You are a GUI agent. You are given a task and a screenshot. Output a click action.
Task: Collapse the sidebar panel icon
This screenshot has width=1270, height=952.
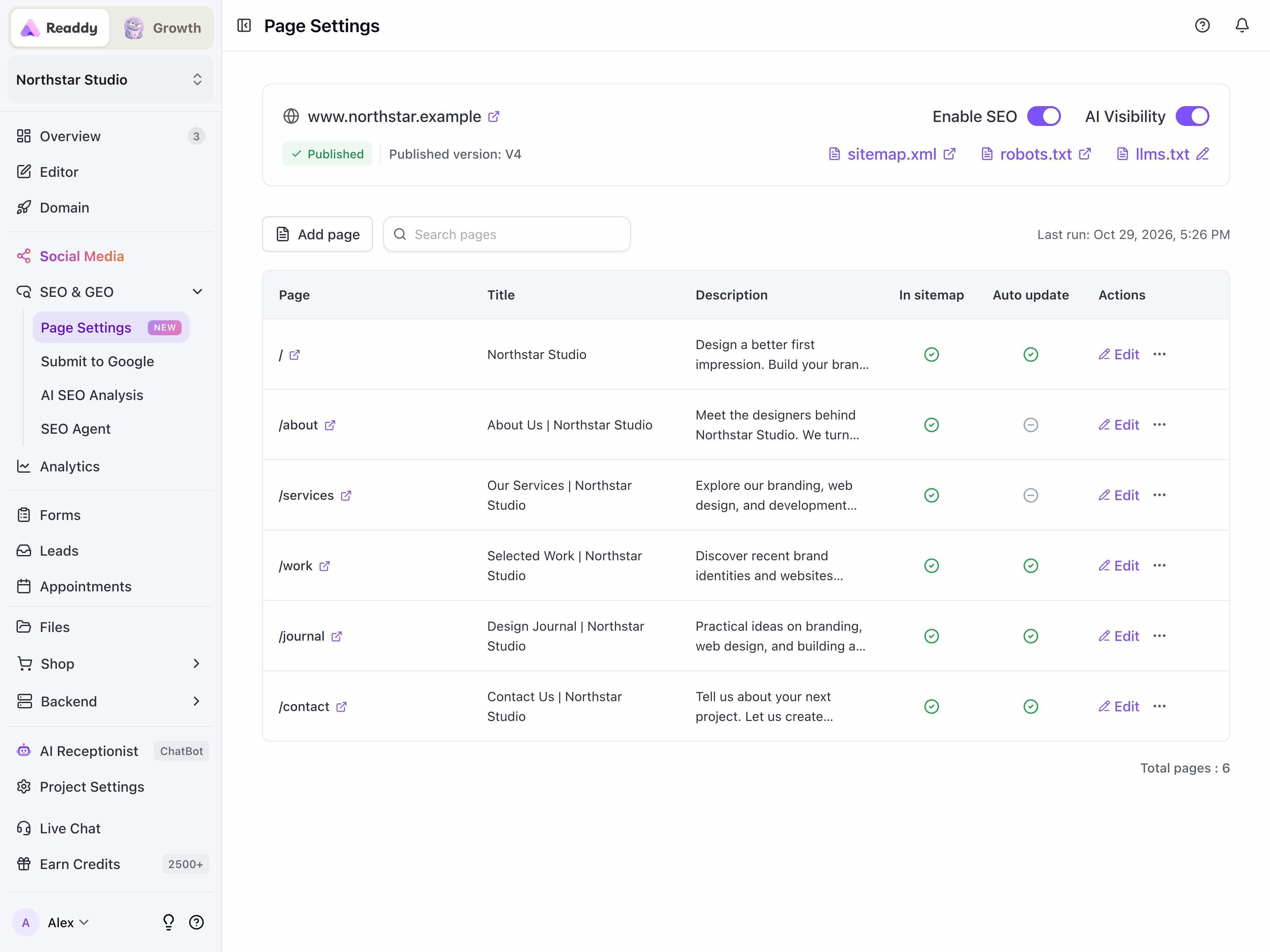(244, 26)
